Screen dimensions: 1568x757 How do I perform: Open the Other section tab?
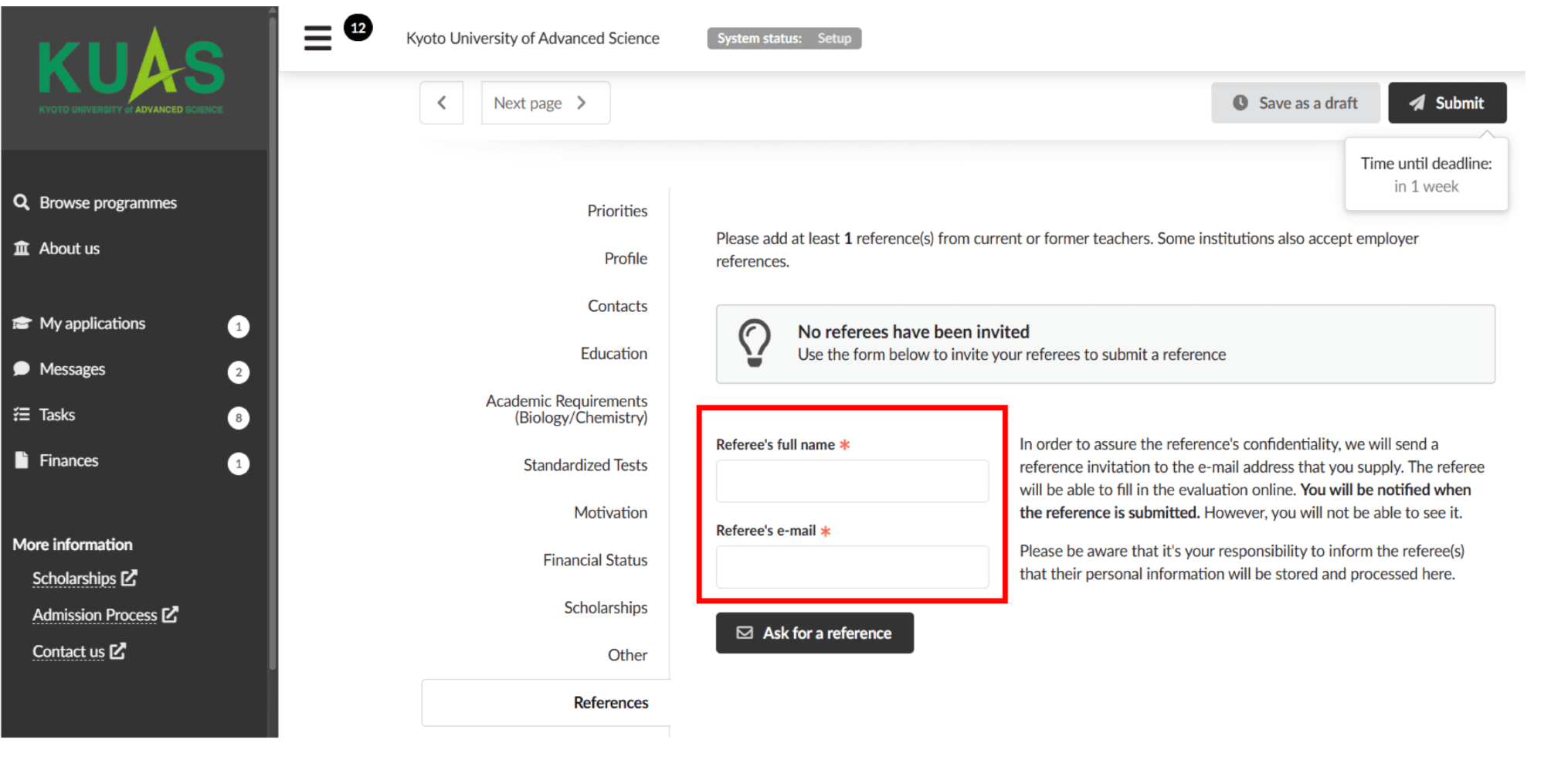(627, 655)
